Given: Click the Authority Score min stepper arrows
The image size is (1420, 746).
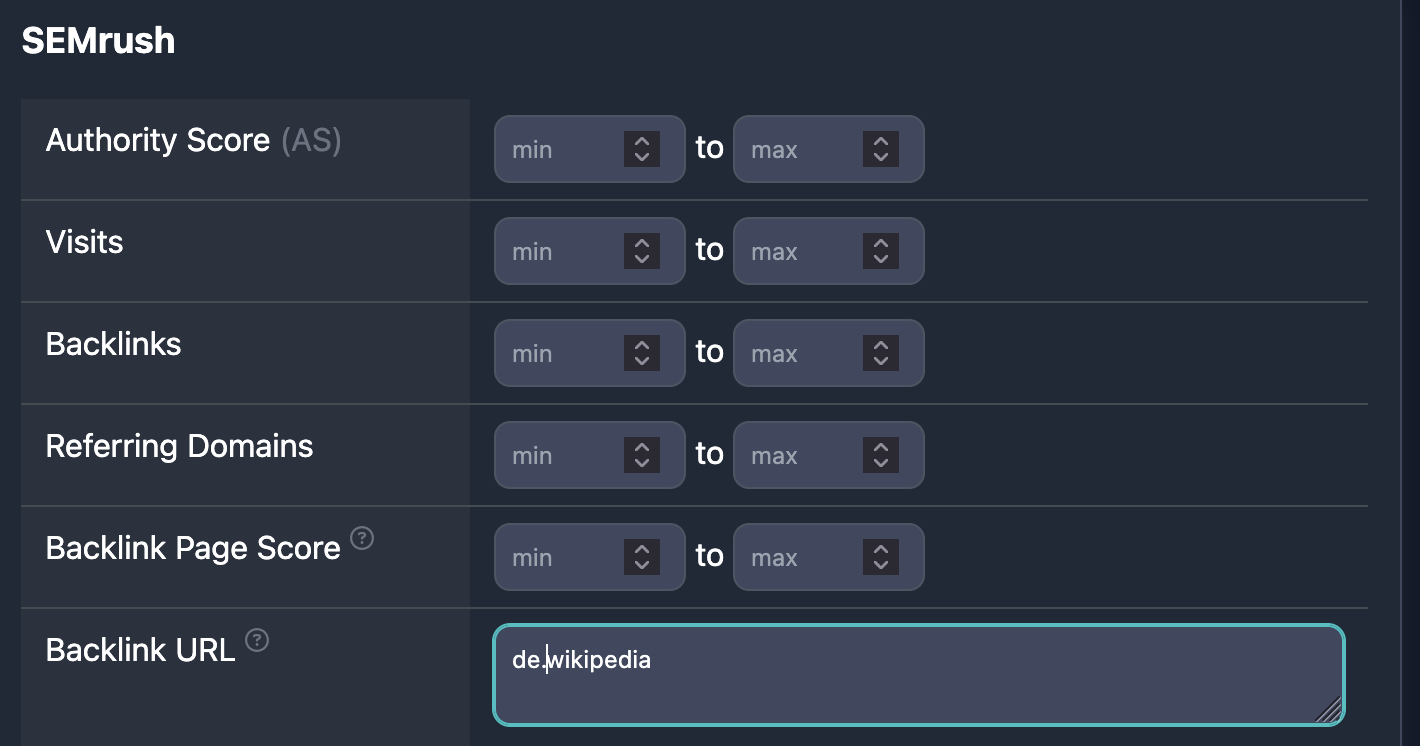Looking at the screenshot, I should (x=642, y=150).
